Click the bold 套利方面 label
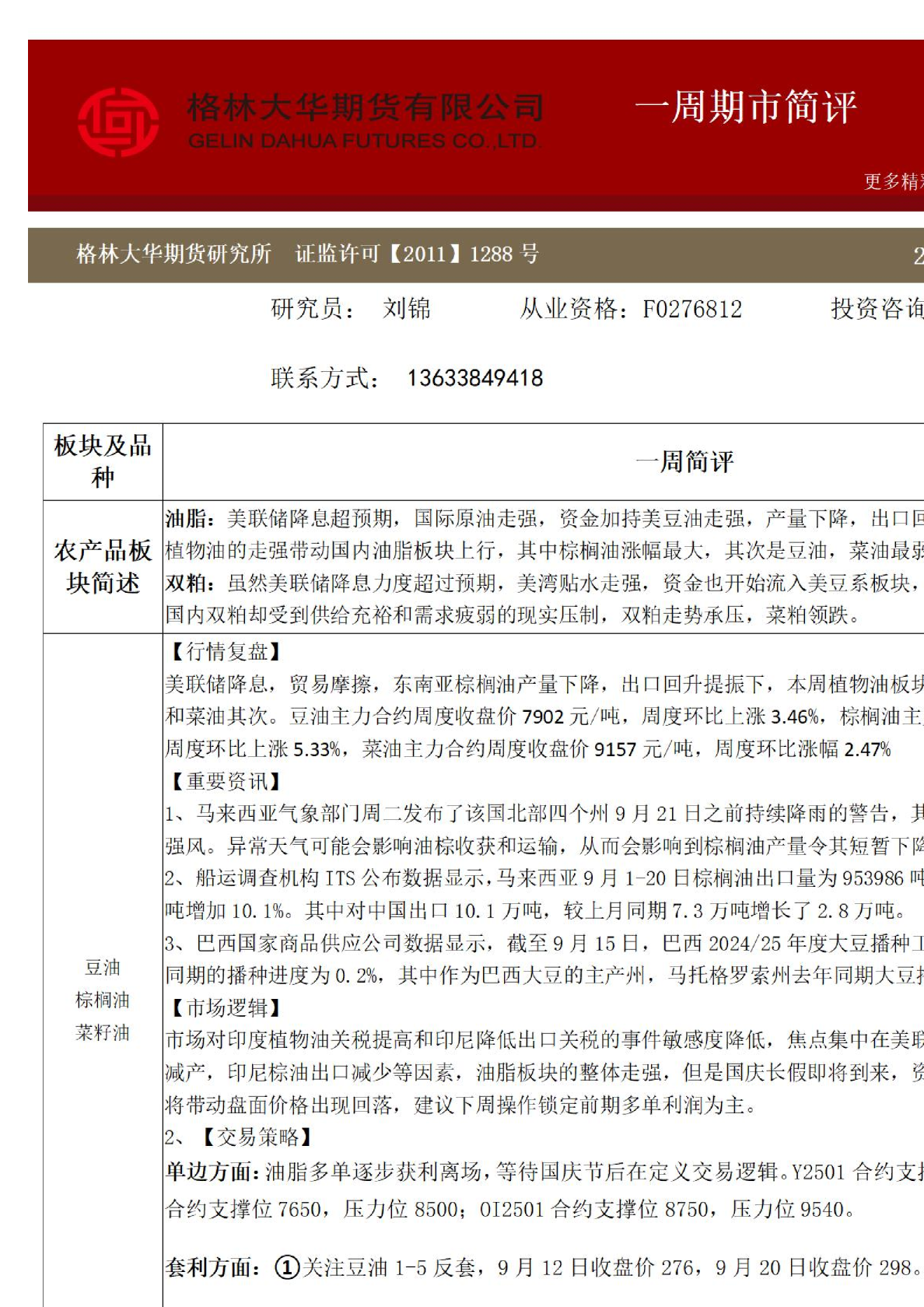 pyautogui.click(x=213, y=1267)
